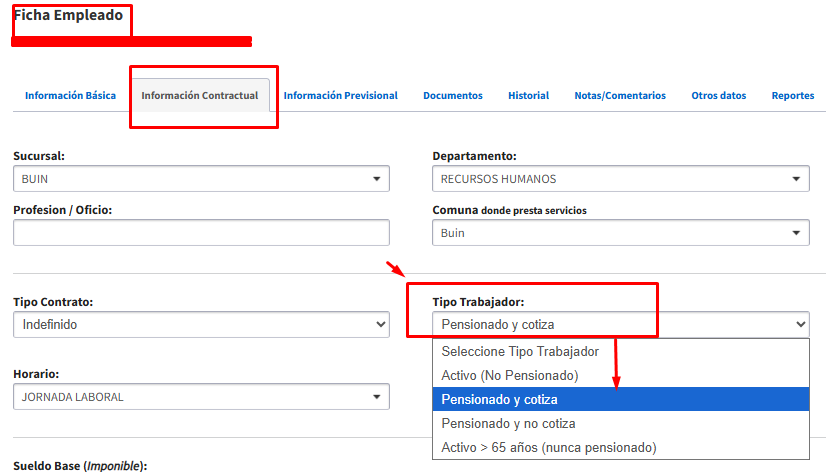Click the Profesion / Oficio text field
826x472 pixels.
click(201, 233)
